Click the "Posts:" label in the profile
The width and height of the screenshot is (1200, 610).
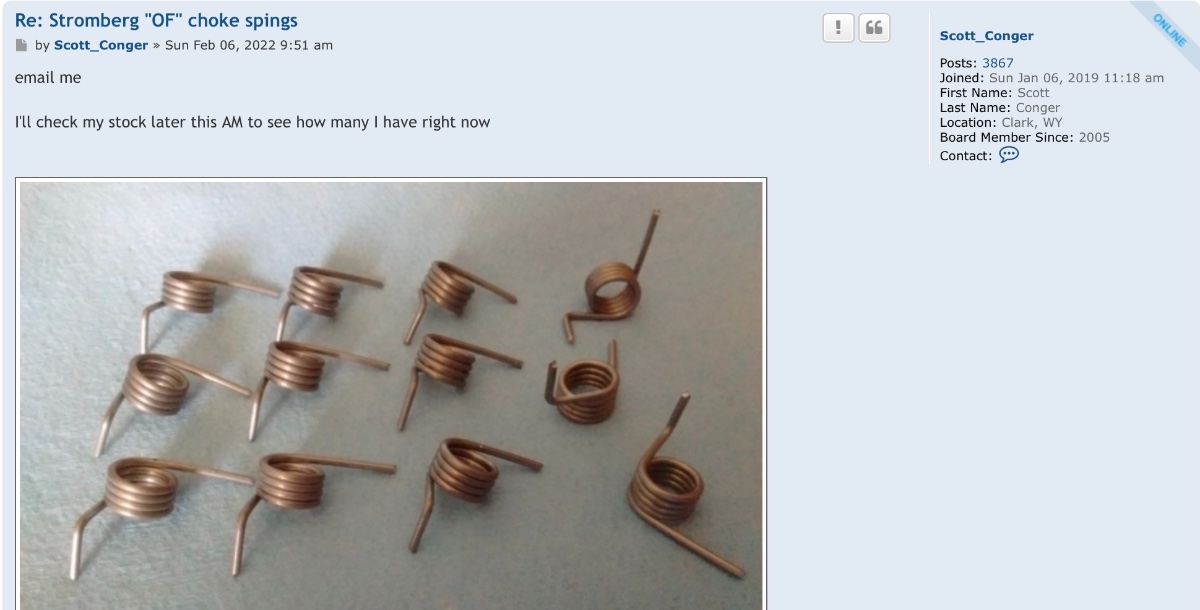[959, 63]
